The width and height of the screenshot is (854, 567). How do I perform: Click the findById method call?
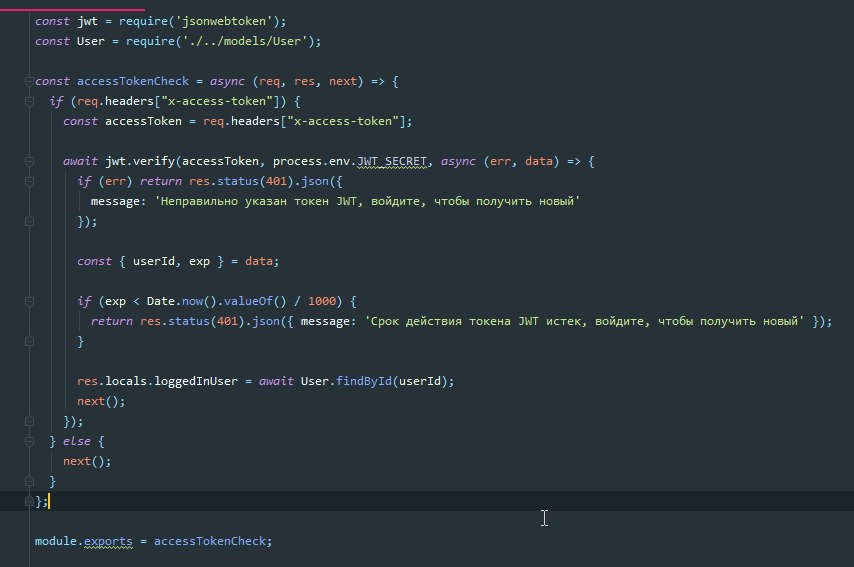coord(364,381)
